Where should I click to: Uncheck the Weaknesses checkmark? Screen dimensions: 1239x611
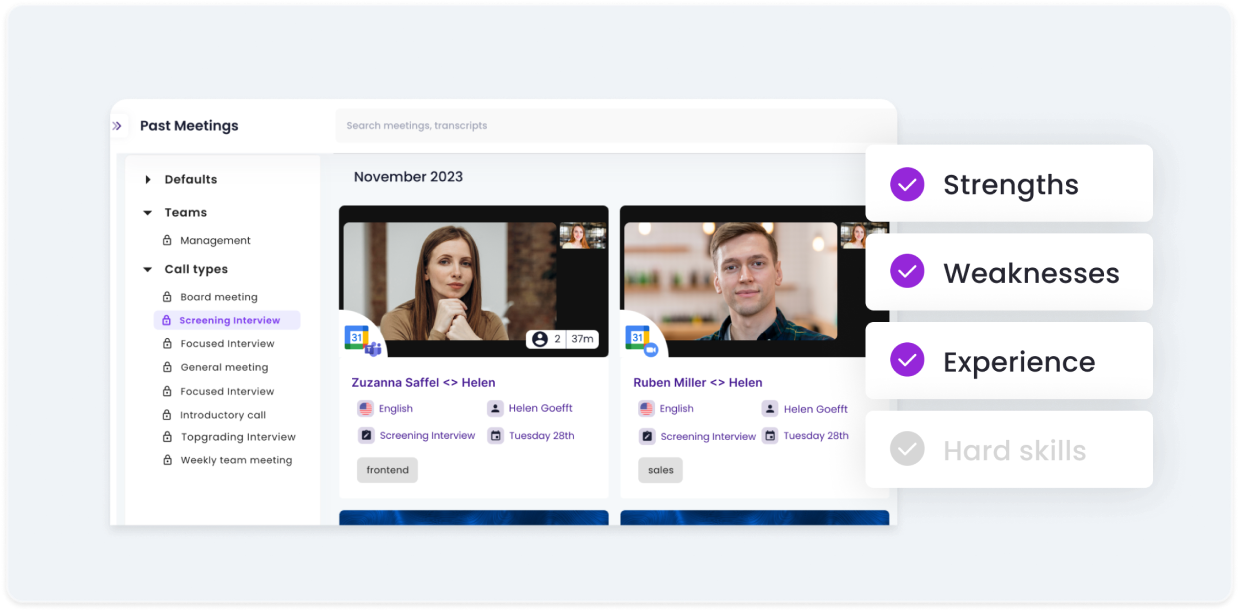pos(907,272)
